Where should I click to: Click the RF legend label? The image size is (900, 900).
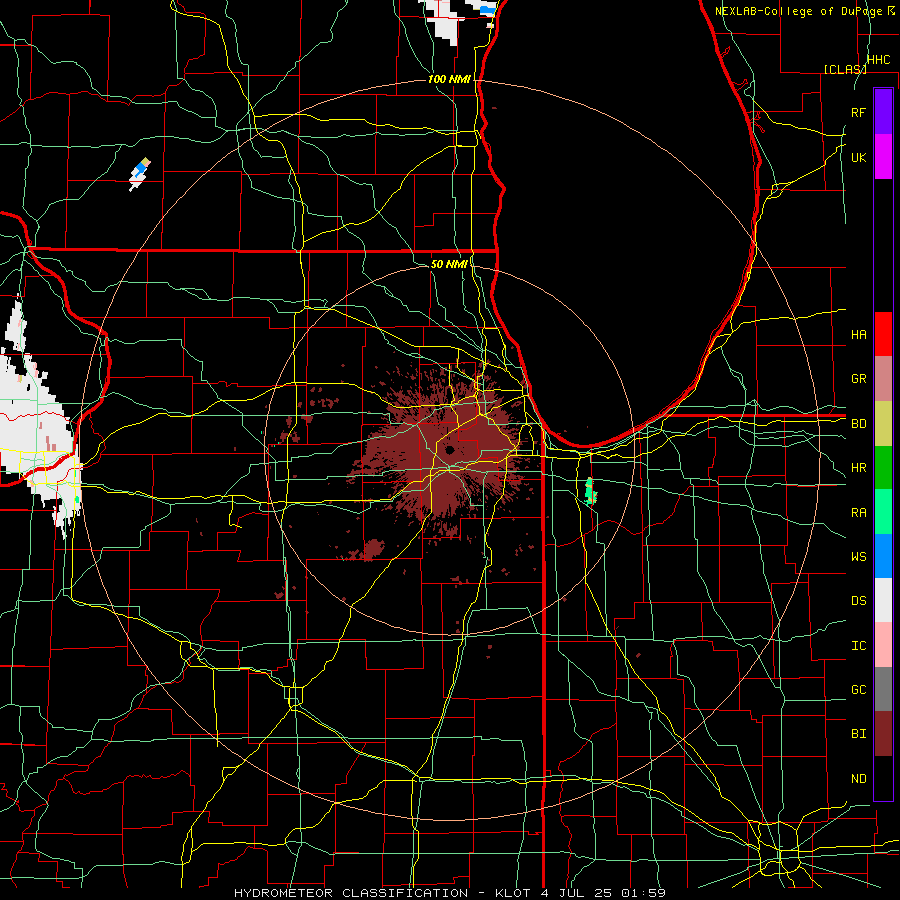click(858, 112)
